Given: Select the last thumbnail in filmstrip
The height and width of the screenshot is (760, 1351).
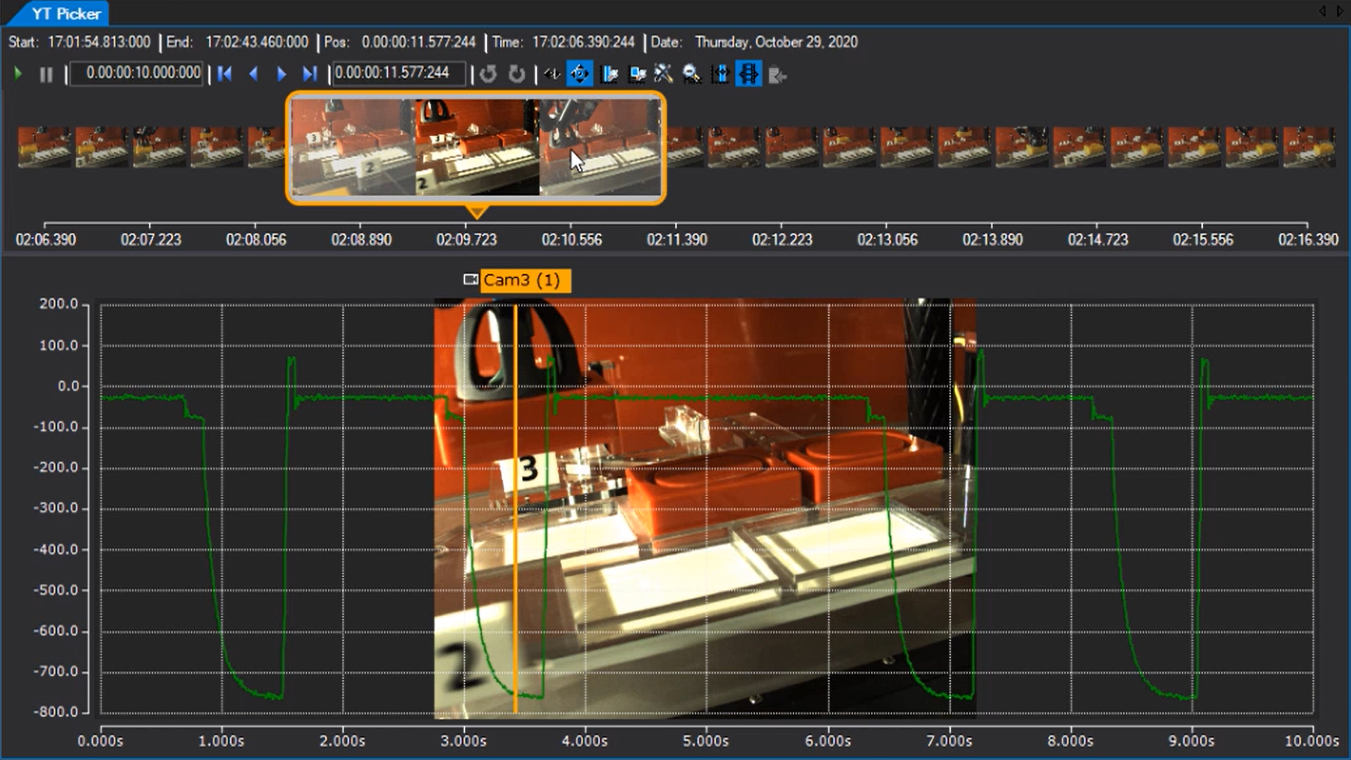Looking at the screenshot, I should coord(1308,147).
